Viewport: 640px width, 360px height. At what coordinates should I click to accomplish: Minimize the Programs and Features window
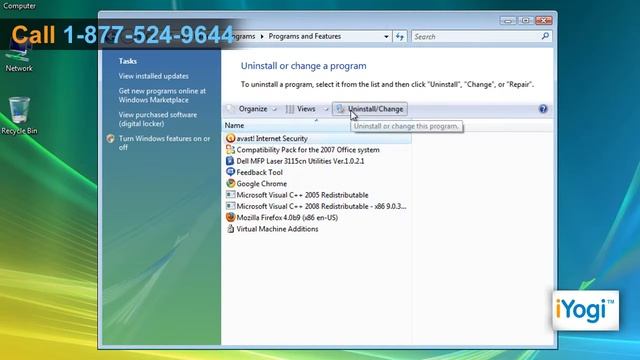(x=508, y=20)
